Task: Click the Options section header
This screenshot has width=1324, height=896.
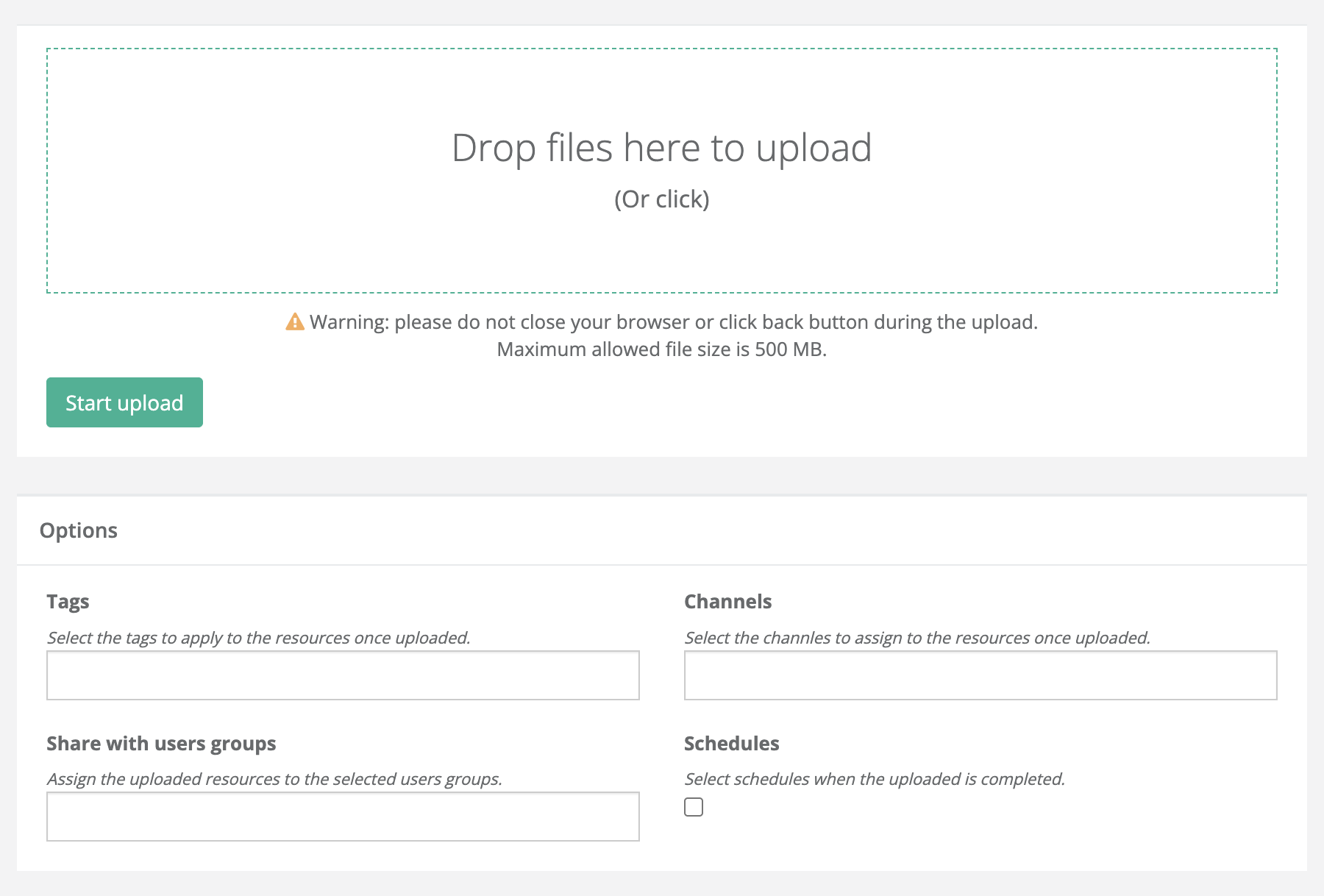Action: pyautogui.click(x=79, y=530)
